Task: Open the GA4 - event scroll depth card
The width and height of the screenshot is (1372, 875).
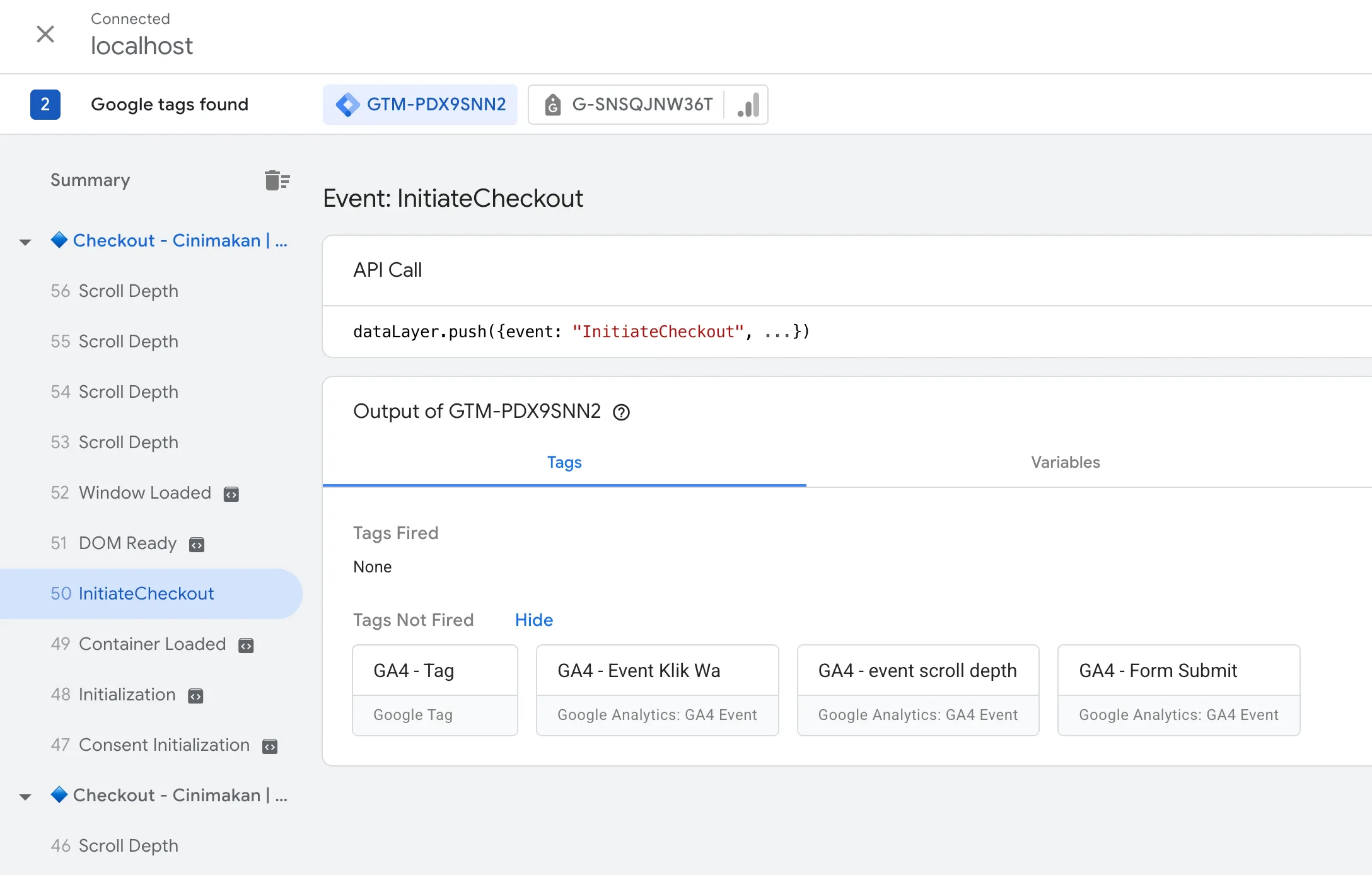Action: coord(918,690)
